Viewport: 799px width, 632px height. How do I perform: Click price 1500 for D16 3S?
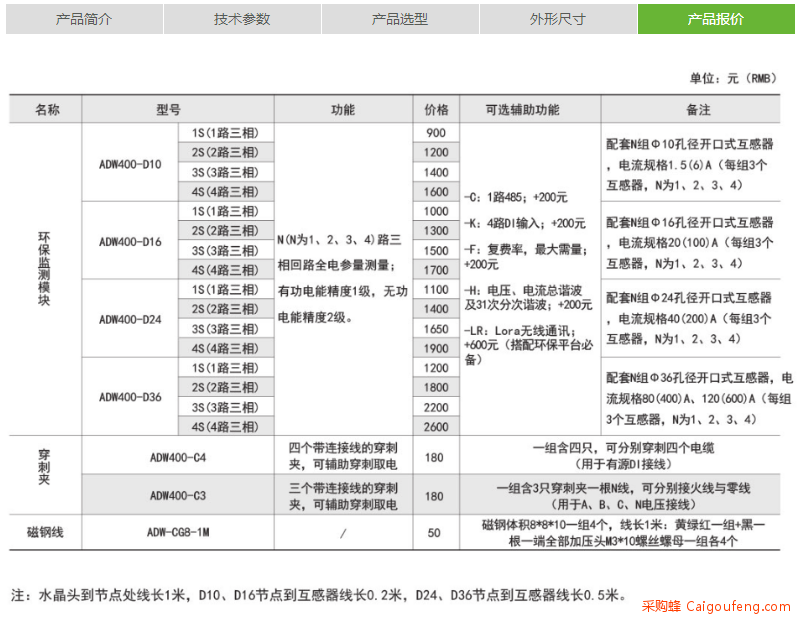(436, 250)
